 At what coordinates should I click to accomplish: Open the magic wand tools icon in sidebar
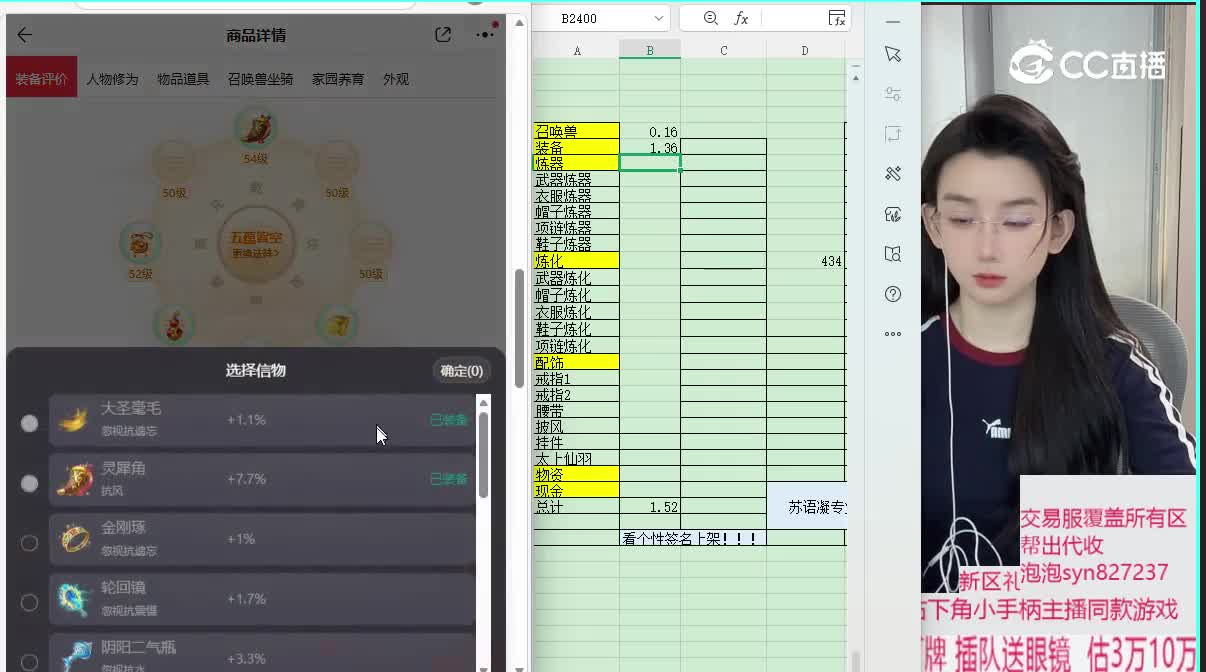click(893, 174)
